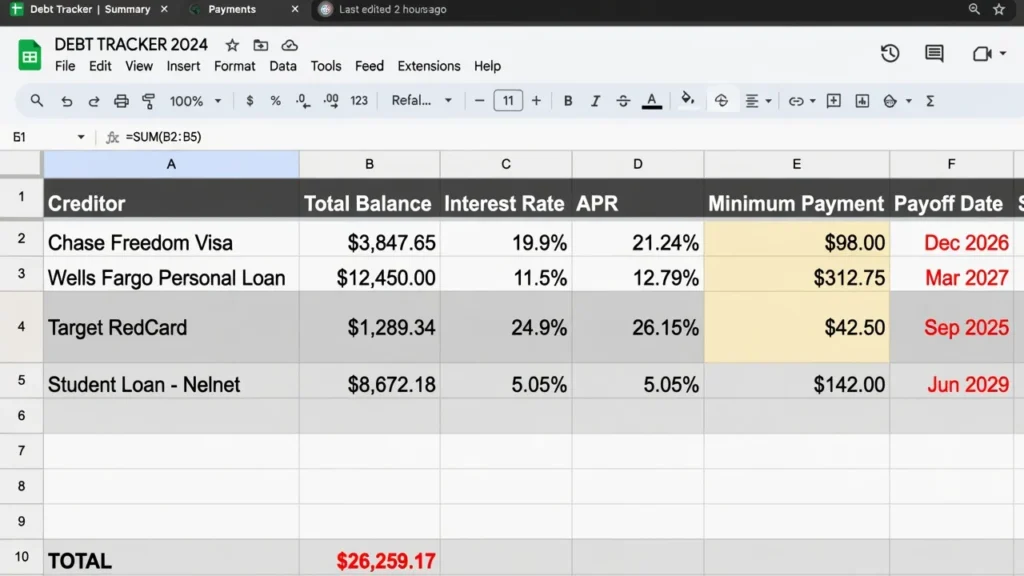1024x576 pixels.
Task: Open the text color picker
Action: click(652, 101)
